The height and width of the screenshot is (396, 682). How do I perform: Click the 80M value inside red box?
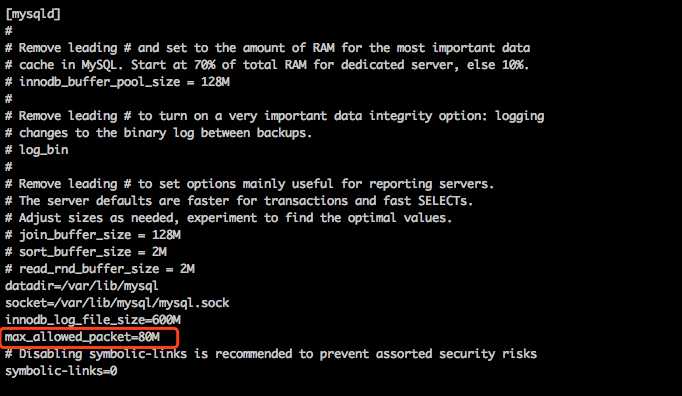tap(149, 337)
